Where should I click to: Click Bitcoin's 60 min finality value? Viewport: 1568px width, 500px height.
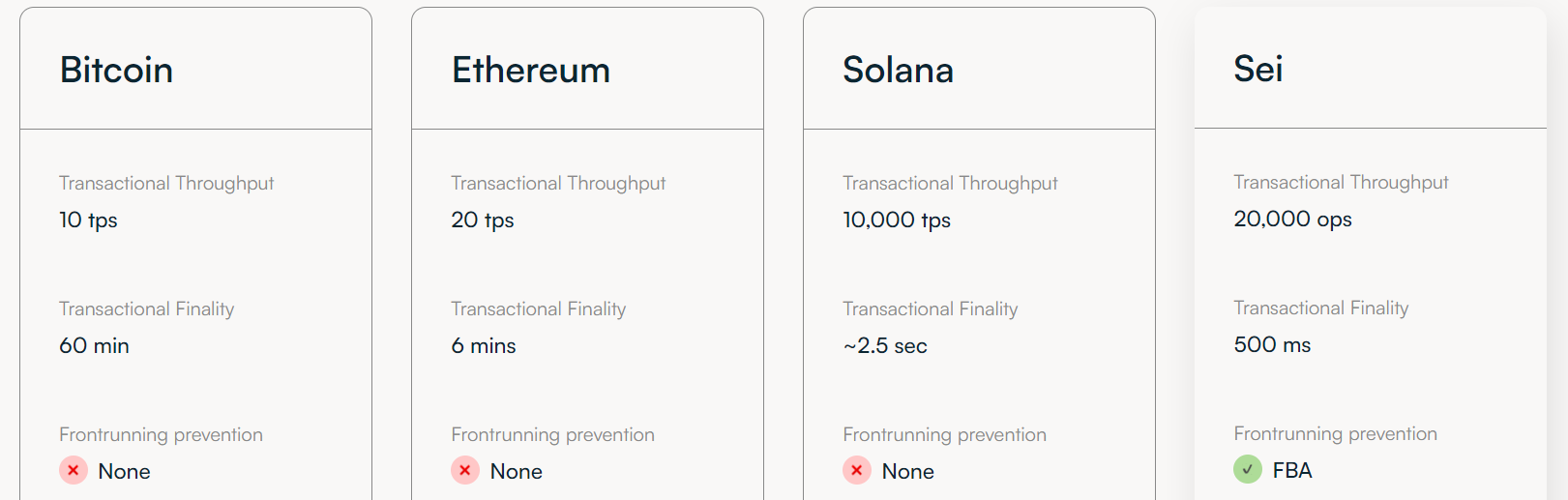94,345
